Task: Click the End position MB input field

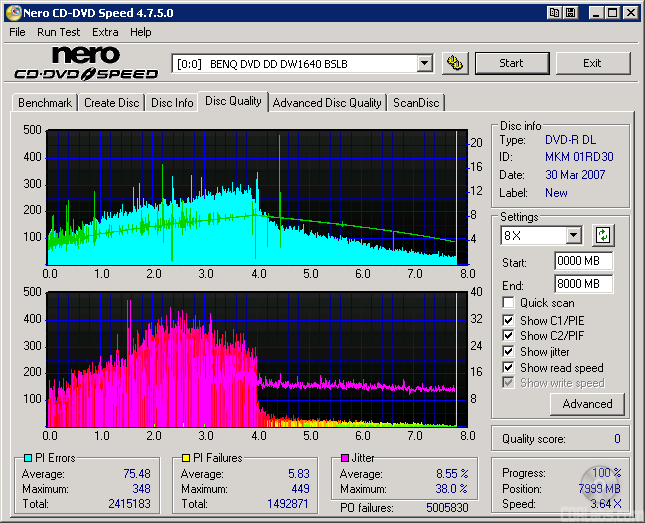Action: point(583,284)
